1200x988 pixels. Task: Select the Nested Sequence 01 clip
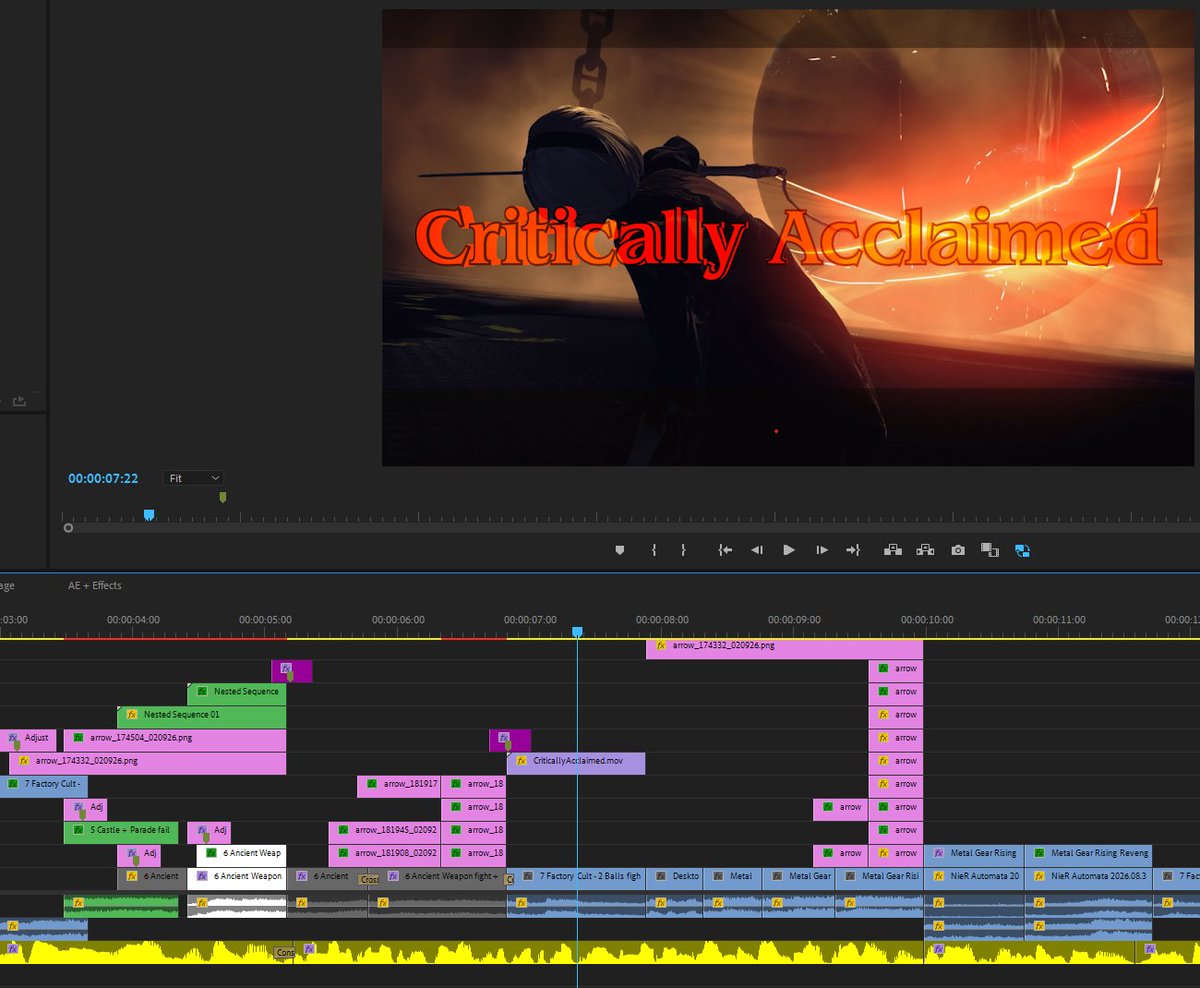pos(202,715)
